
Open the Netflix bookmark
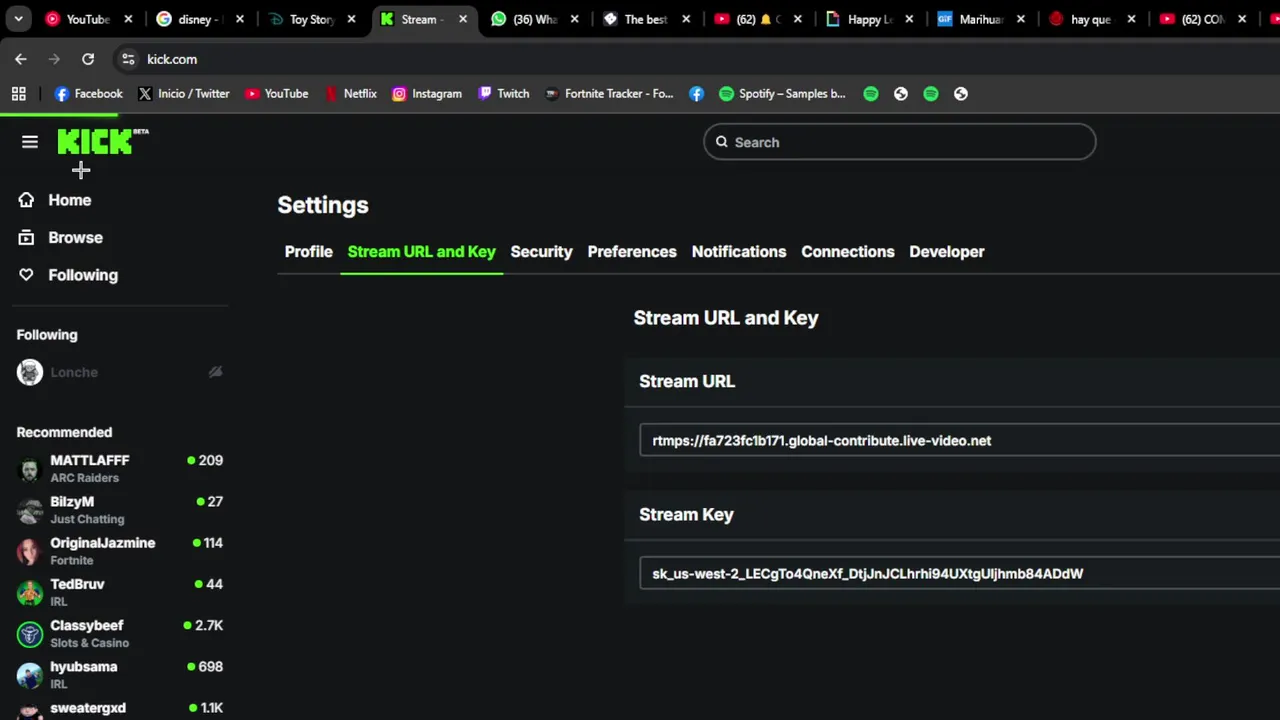(350, 94)
